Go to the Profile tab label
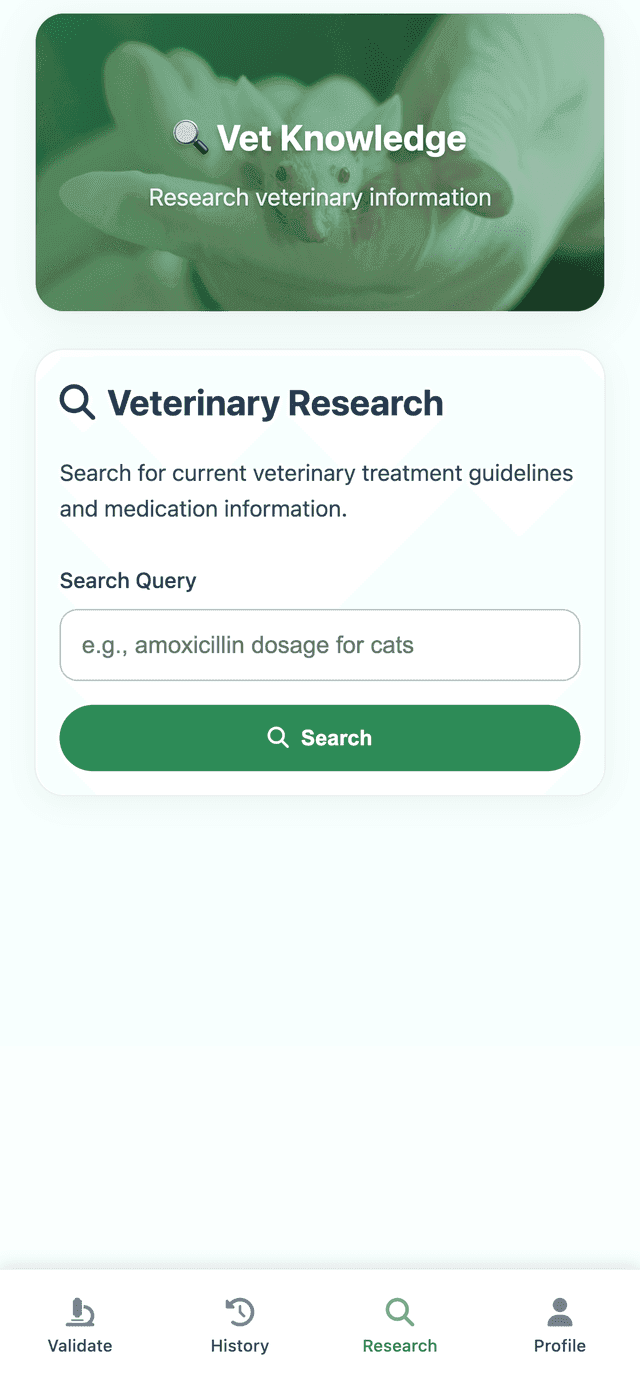 [560, 1346]
